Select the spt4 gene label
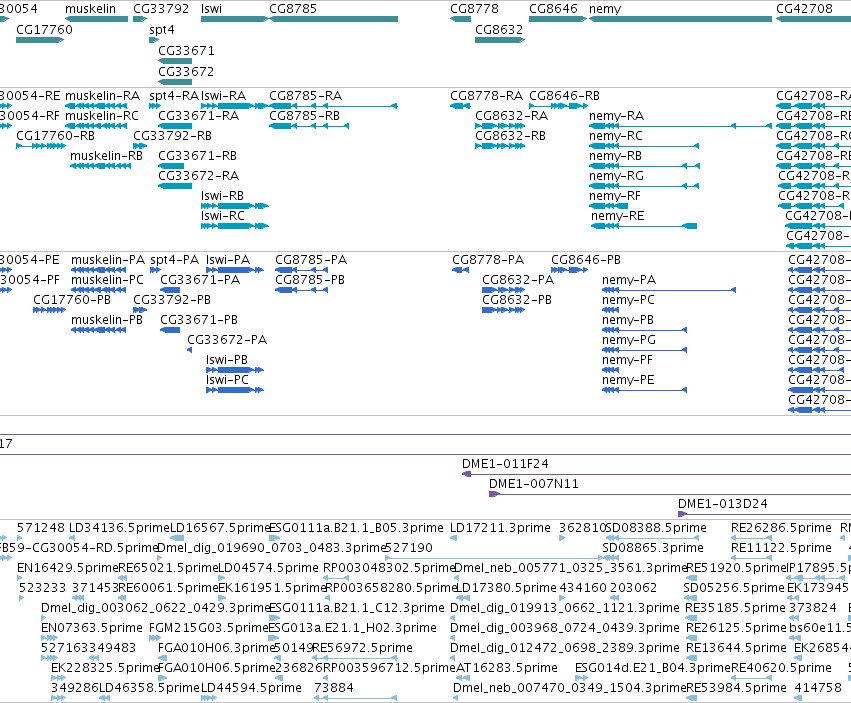 [162, 30]
